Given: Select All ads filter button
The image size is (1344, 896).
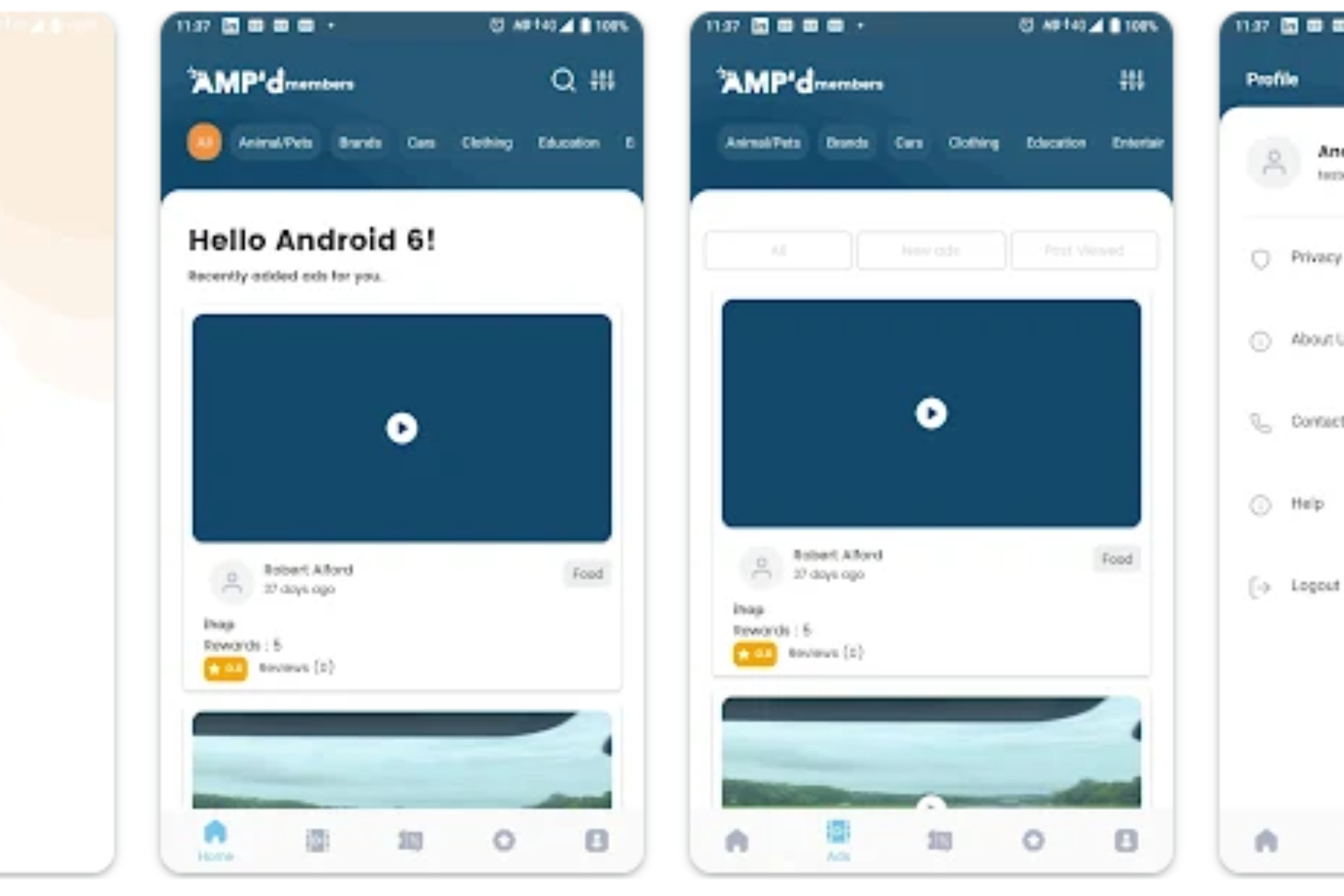Looking at the screenshot, I should 778,251.
